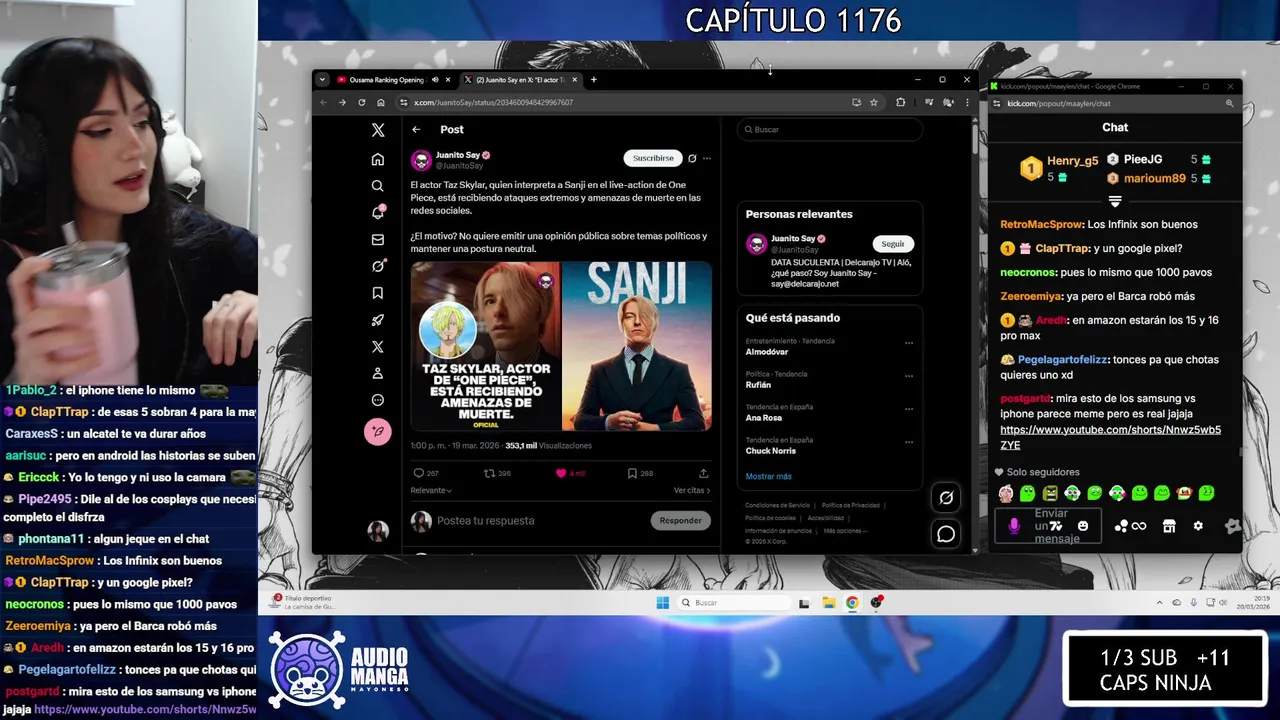1280x720 pixels.
Task: Open Explore search icon in the X sidebar
Action: pos(377,186)
